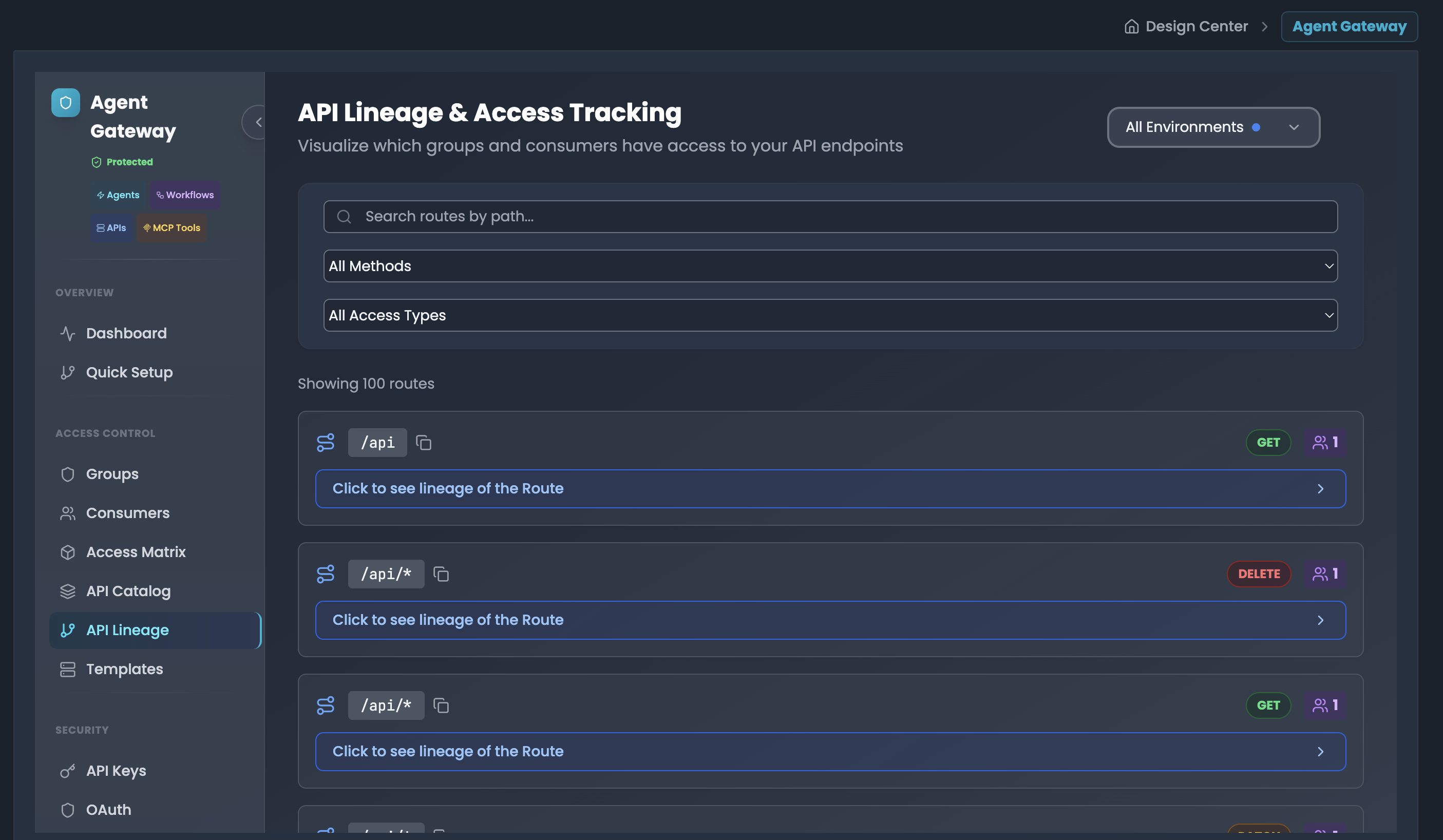
Task: Click the home icon next to Design Center
Action: [1131, 26]
